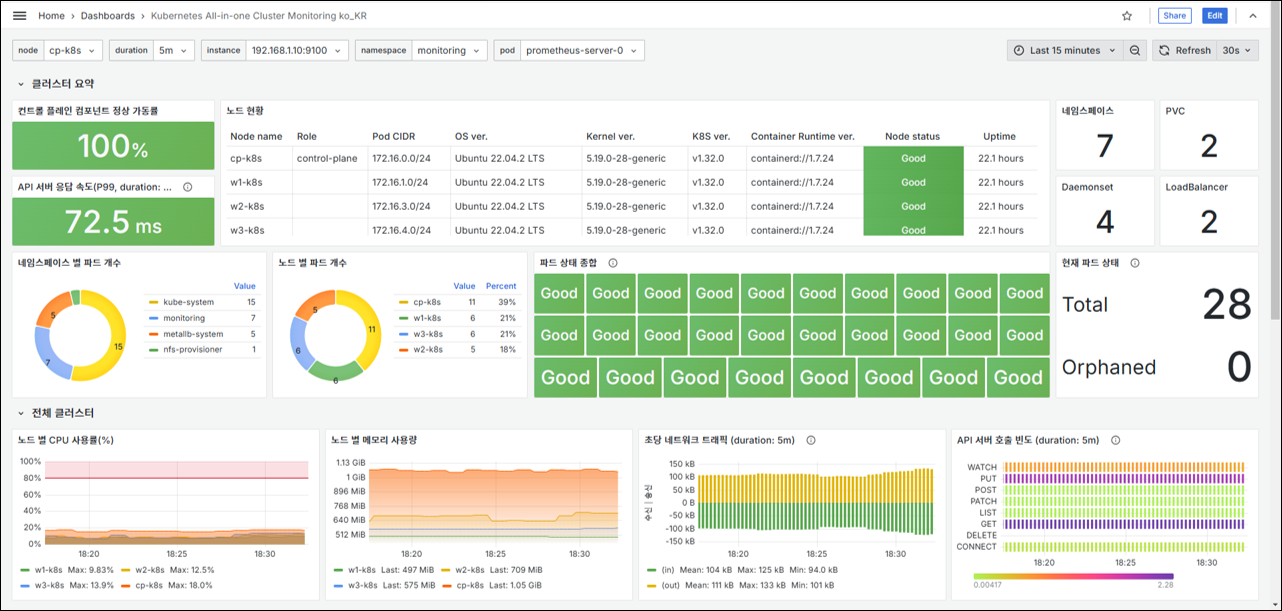Viewport: 1282px width, 611px height.
Task: Open info icon on 파드 상태 종합 panel
Action: point(613,263)
